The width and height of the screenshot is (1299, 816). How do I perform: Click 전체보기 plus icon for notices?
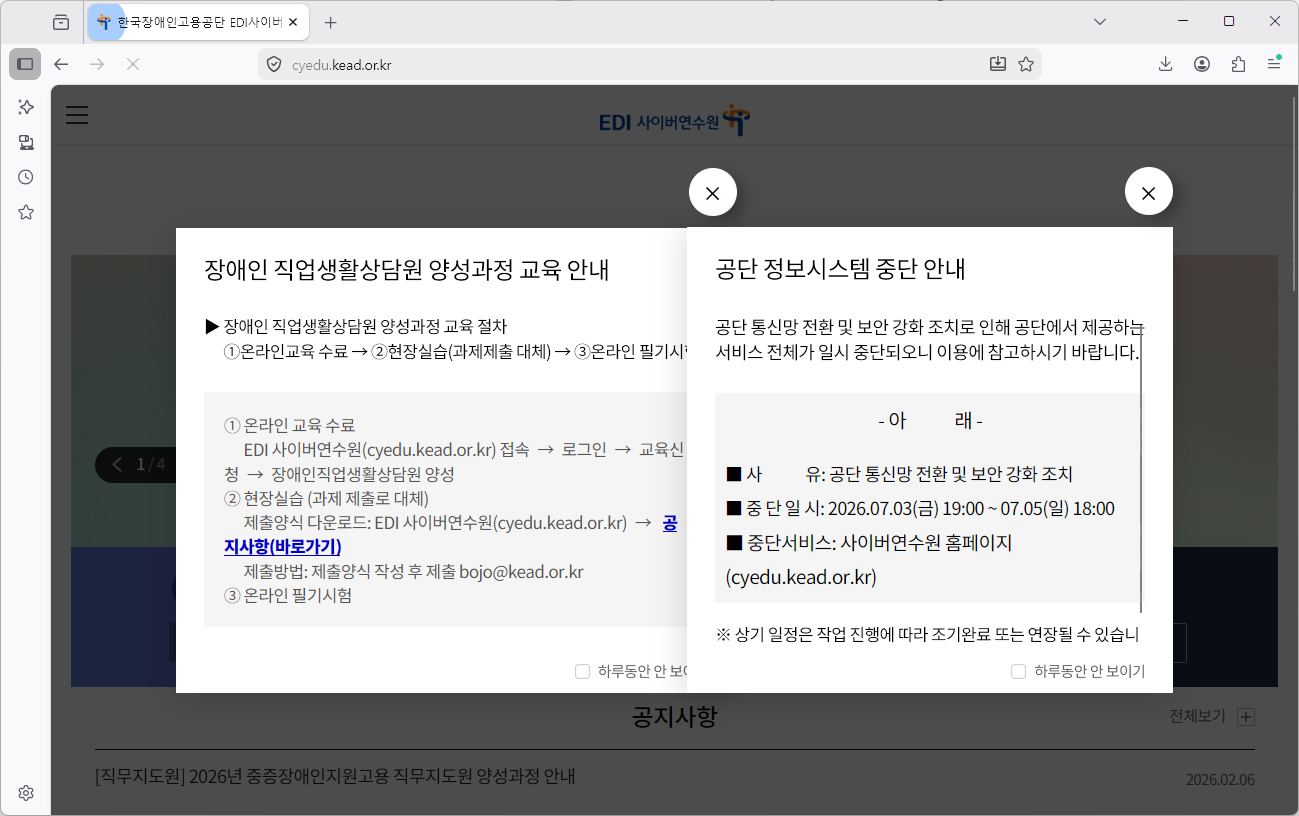(1246, 717)
